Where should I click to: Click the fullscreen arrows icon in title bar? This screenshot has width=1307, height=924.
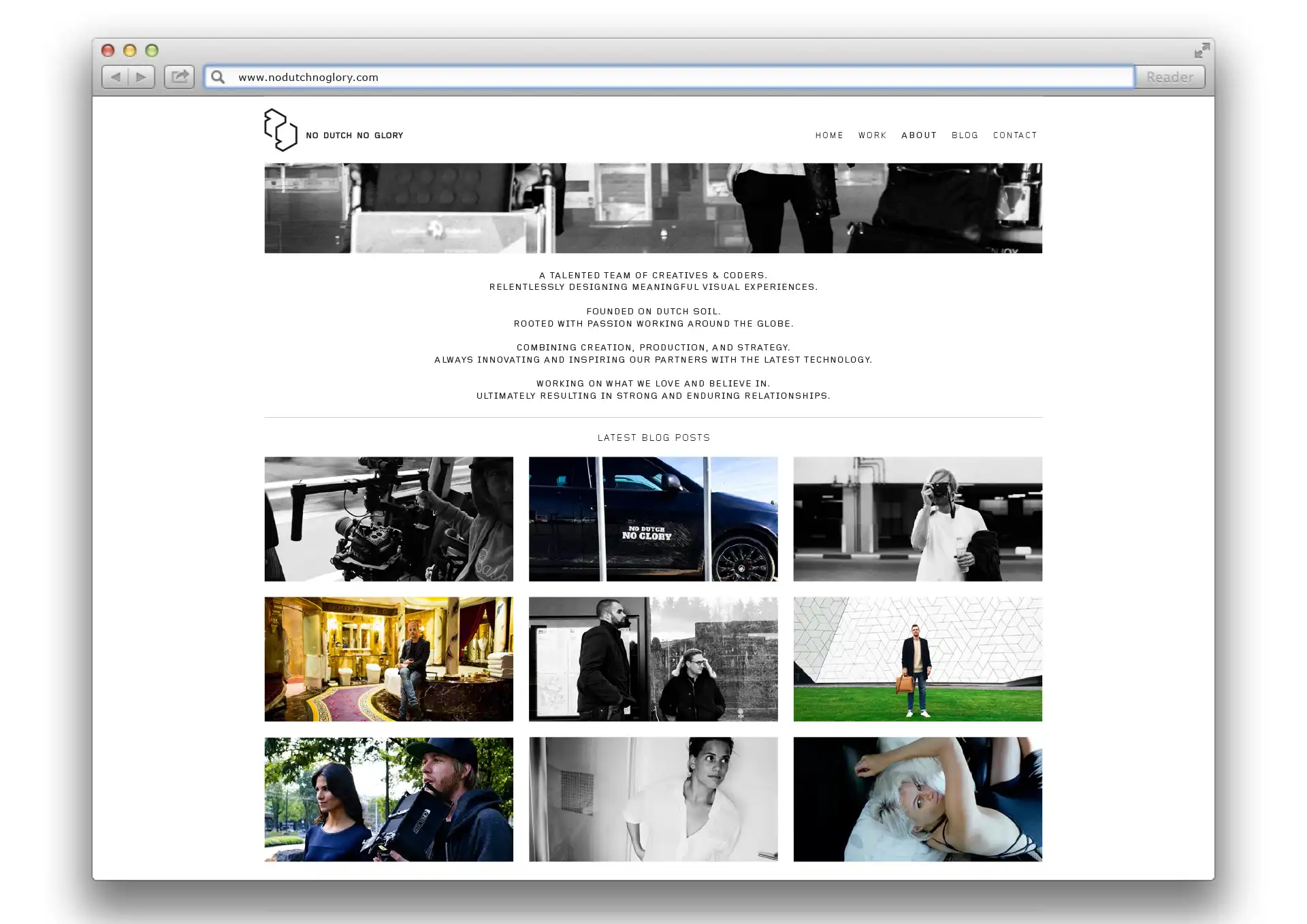pos(1201,51)
